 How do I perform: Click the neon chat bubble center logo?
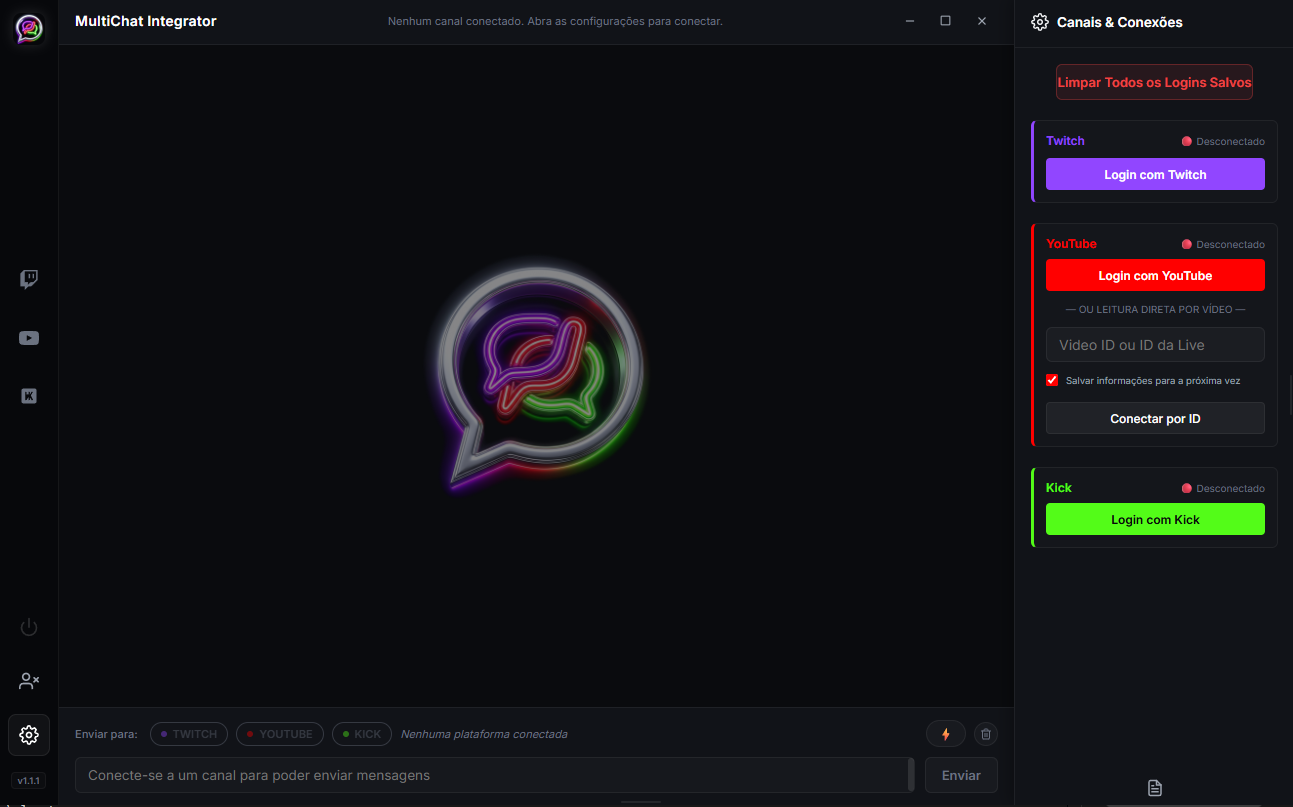click(538, 375)
